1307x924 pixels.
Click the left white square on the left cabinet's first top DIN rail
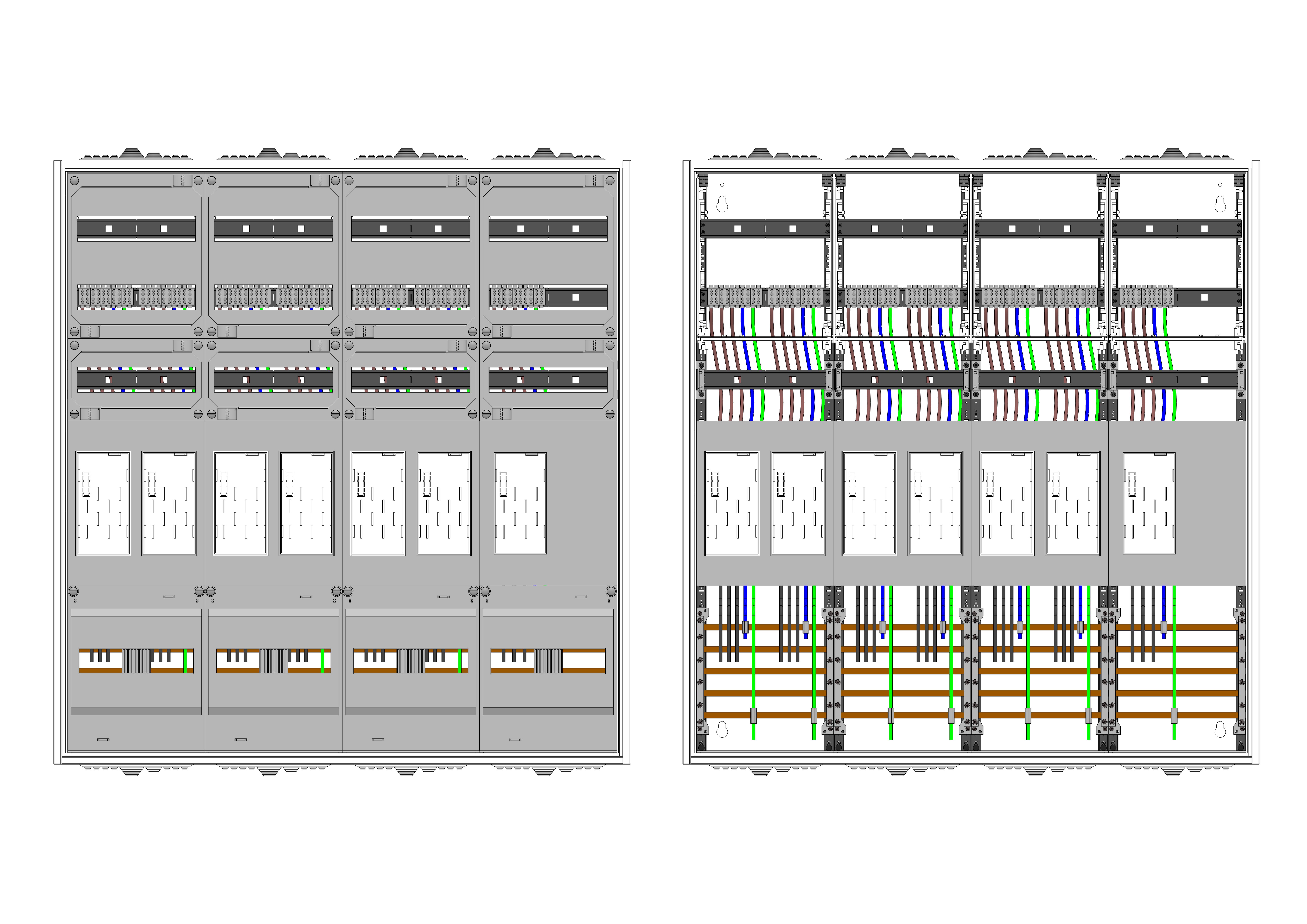click(x=109, y=229)
